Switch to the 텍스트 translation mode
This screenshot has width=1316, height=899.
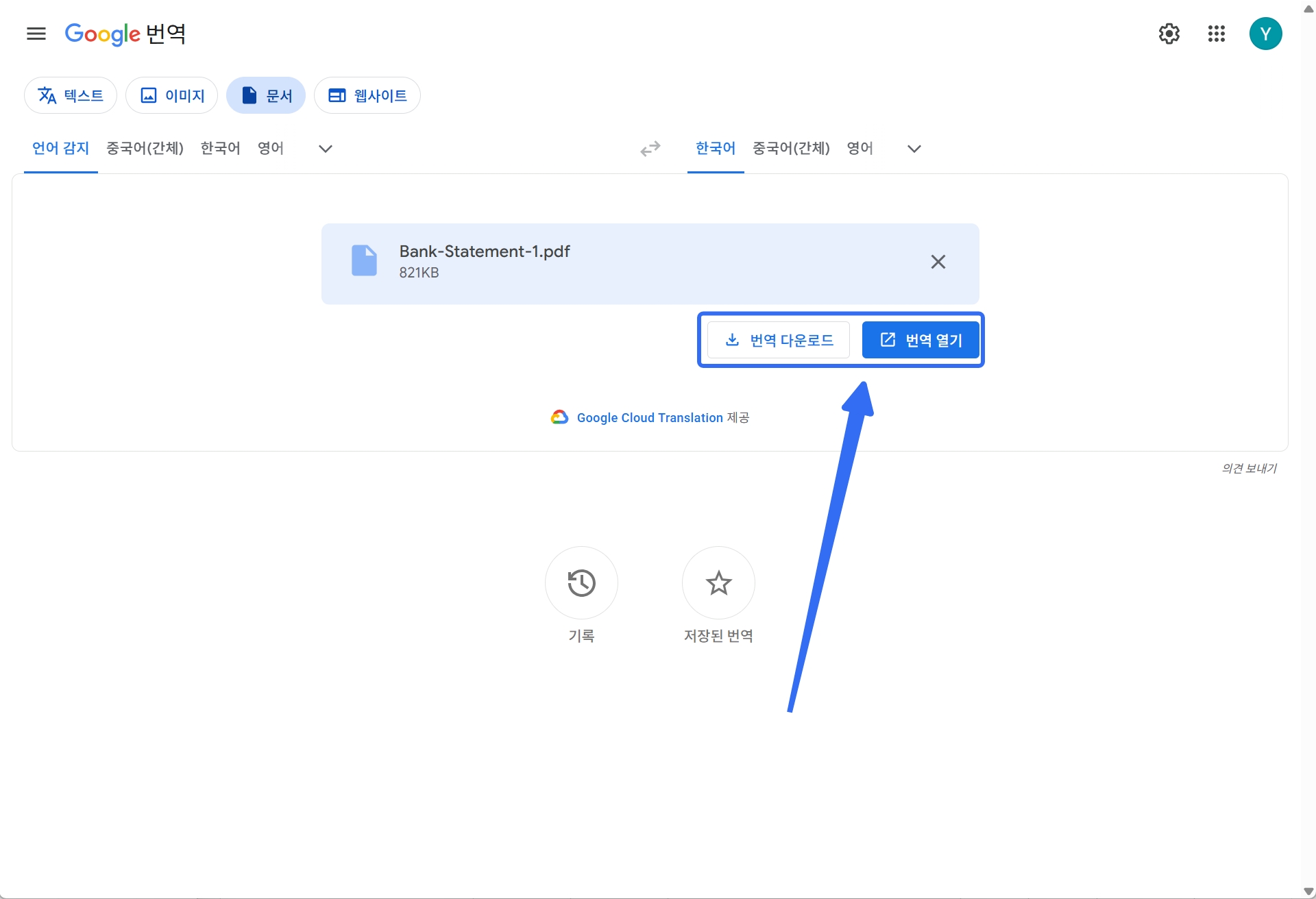71,95
